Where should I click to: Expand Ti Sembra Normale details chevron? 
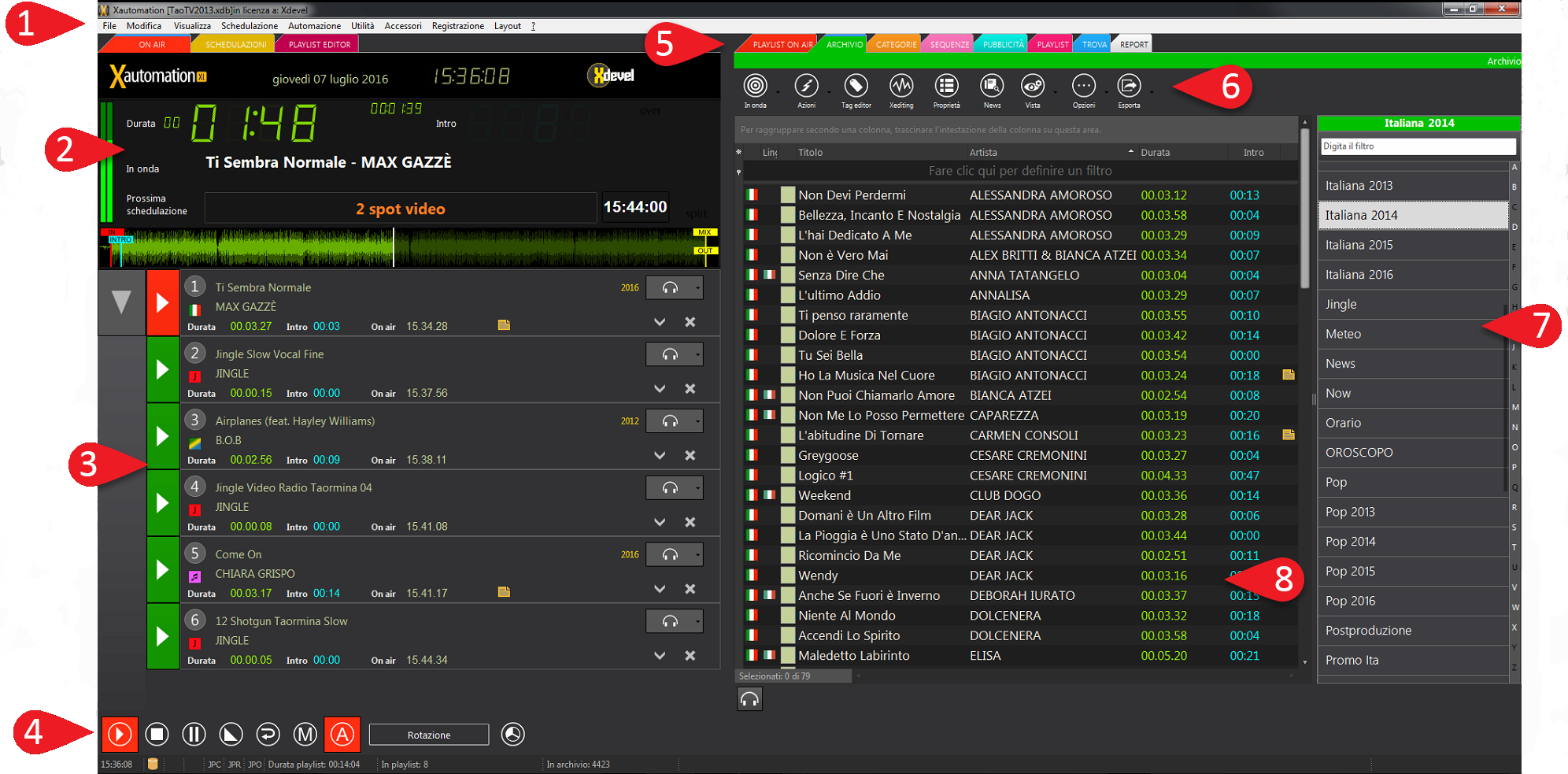(660, 322)
